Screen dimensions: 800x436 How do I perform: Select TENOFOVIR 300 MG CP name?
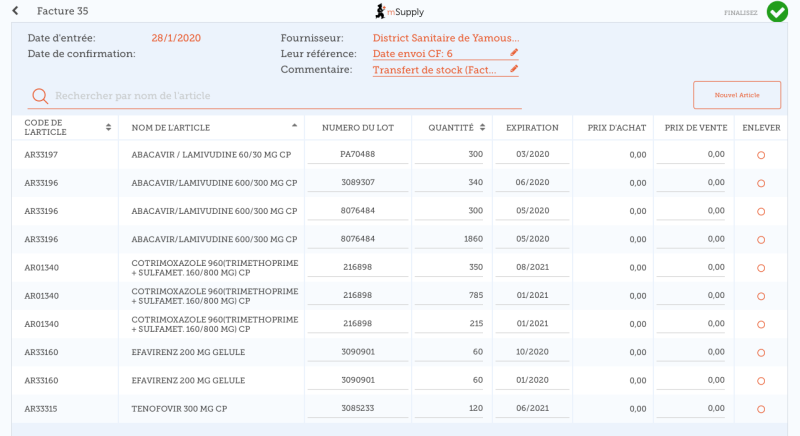(179, 409)
